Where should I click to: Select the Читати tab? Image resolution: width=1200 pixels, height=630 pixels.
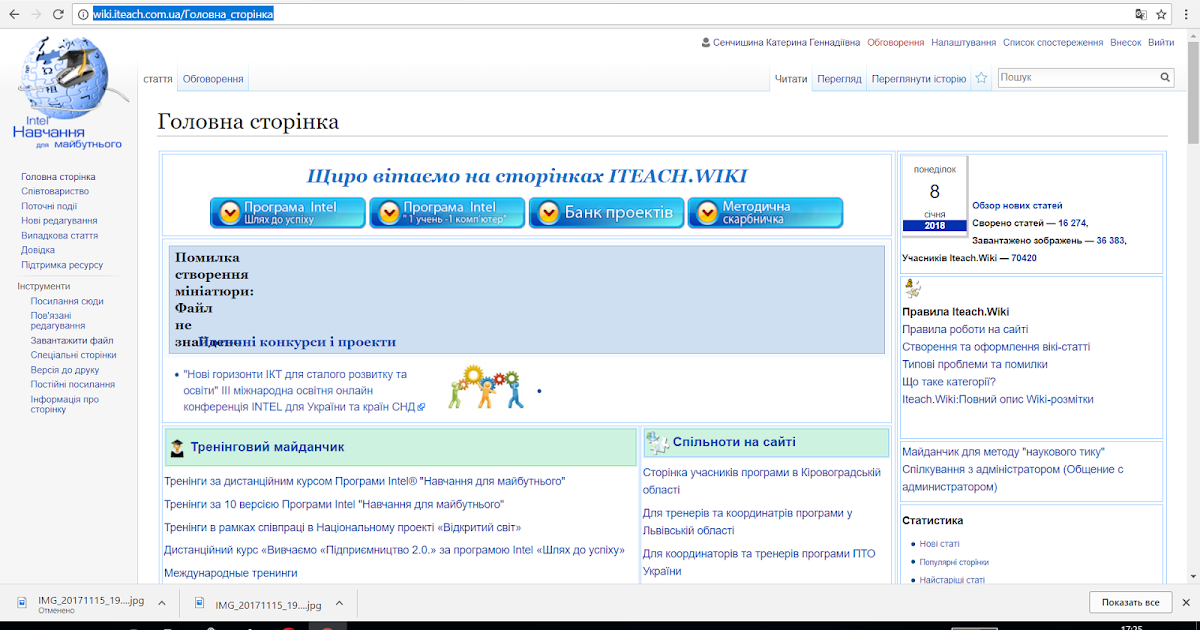coord(790,79)
